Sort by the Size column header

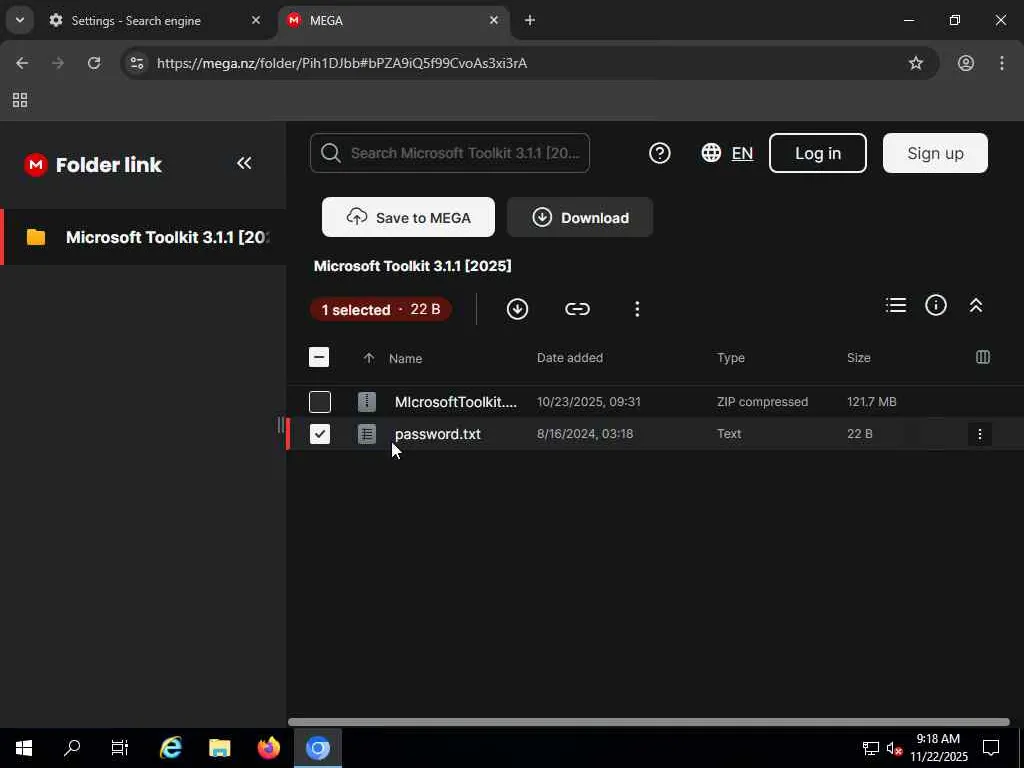859,357
